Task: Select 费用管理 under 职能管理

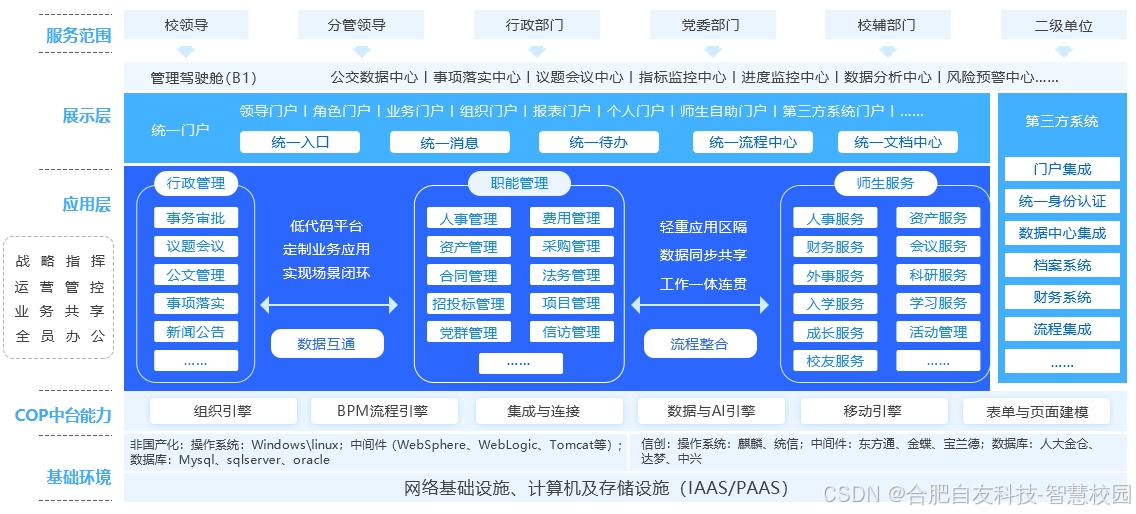Action: pyautogui.click(x=572, y=217)
